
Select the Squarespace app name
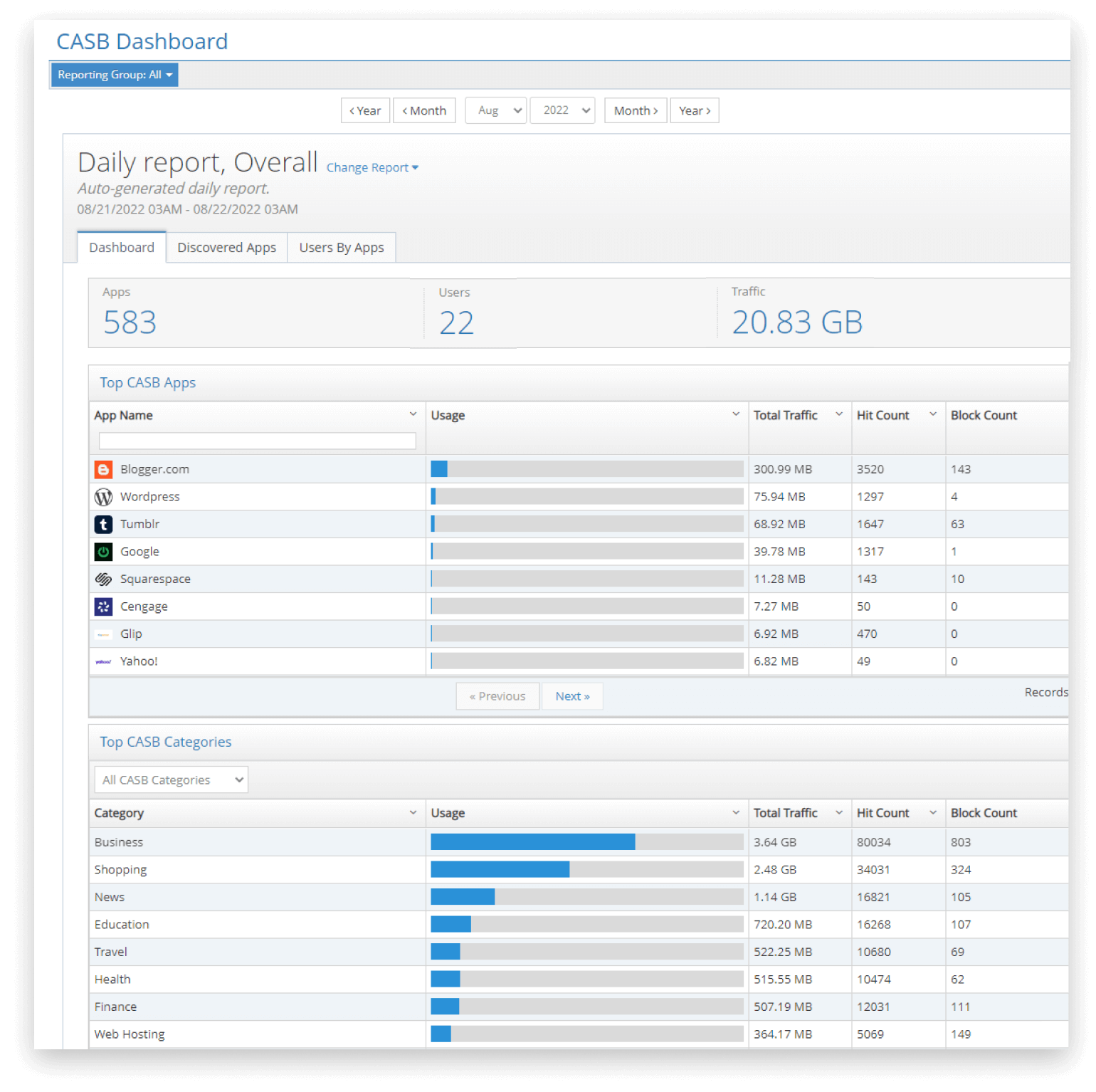point(155,579)
